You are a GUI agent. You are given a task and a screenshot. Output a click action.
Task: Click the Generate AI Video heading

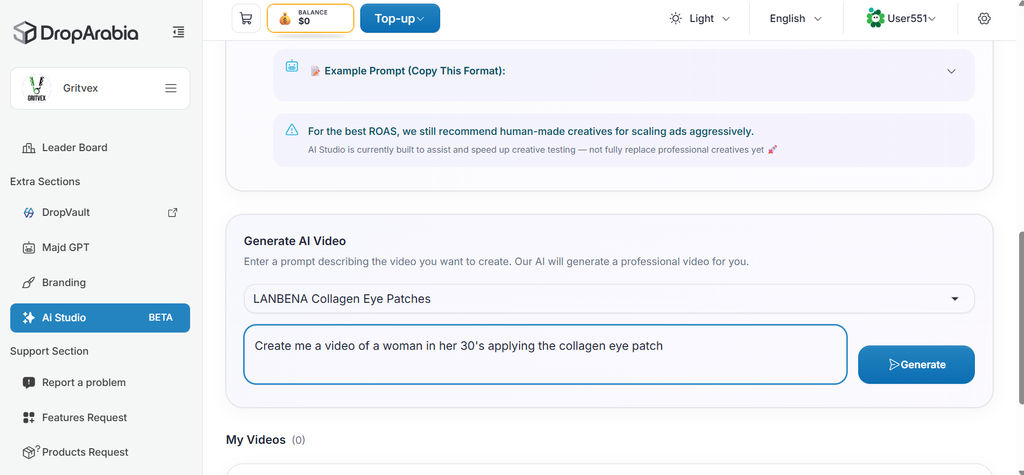coord(295,241)
